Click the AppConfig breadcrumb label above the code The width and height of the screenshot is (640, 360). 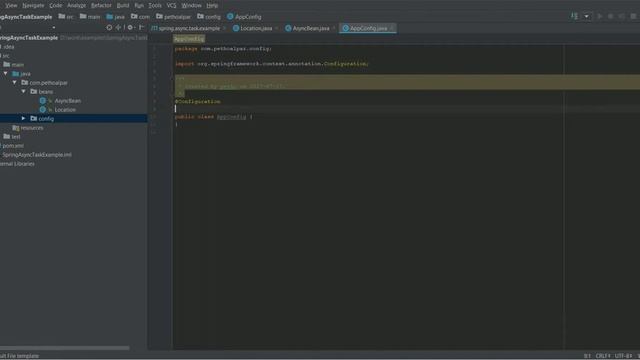click(x=189, y=39)
